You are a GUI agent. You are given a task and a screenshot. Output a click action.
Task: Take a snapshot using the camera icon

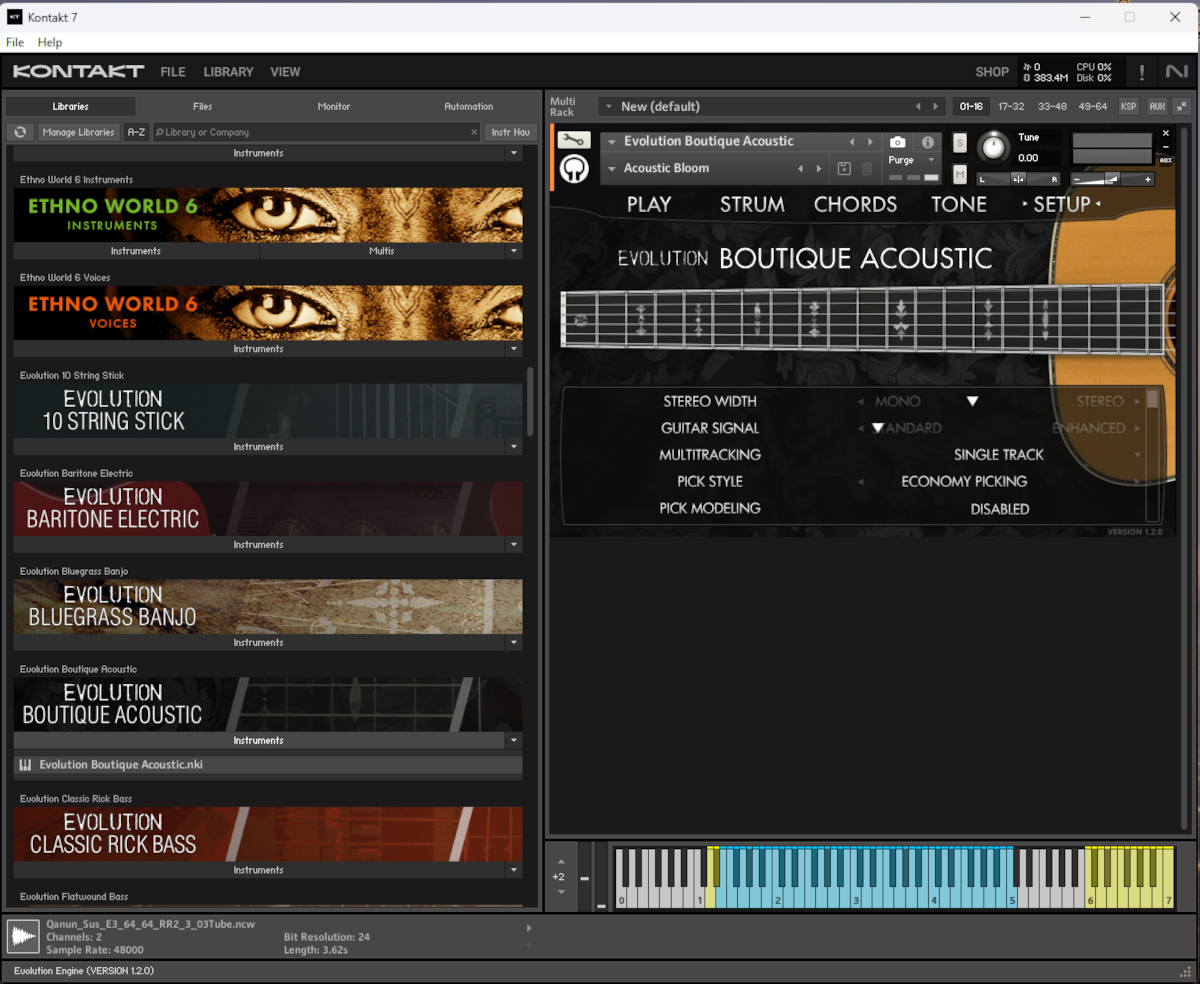(898, 142)
